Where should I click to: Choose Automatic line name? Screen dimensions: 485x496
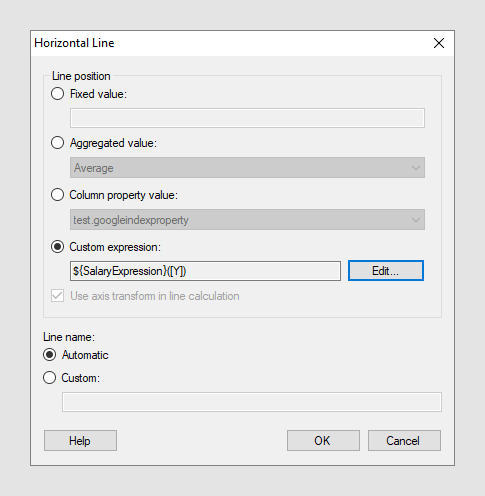[49, 355]
